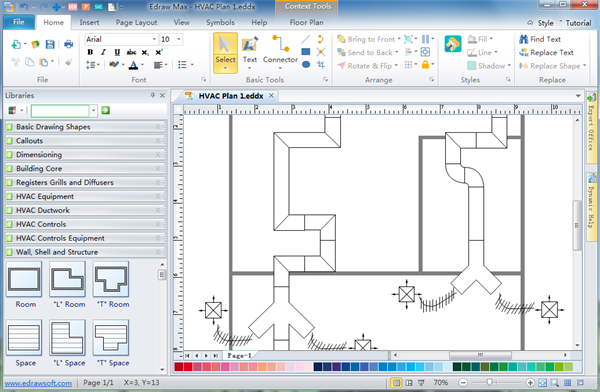The image size is (600, 392).
Task: Apply Superscript formatting
Action: (x=159, y=52)
